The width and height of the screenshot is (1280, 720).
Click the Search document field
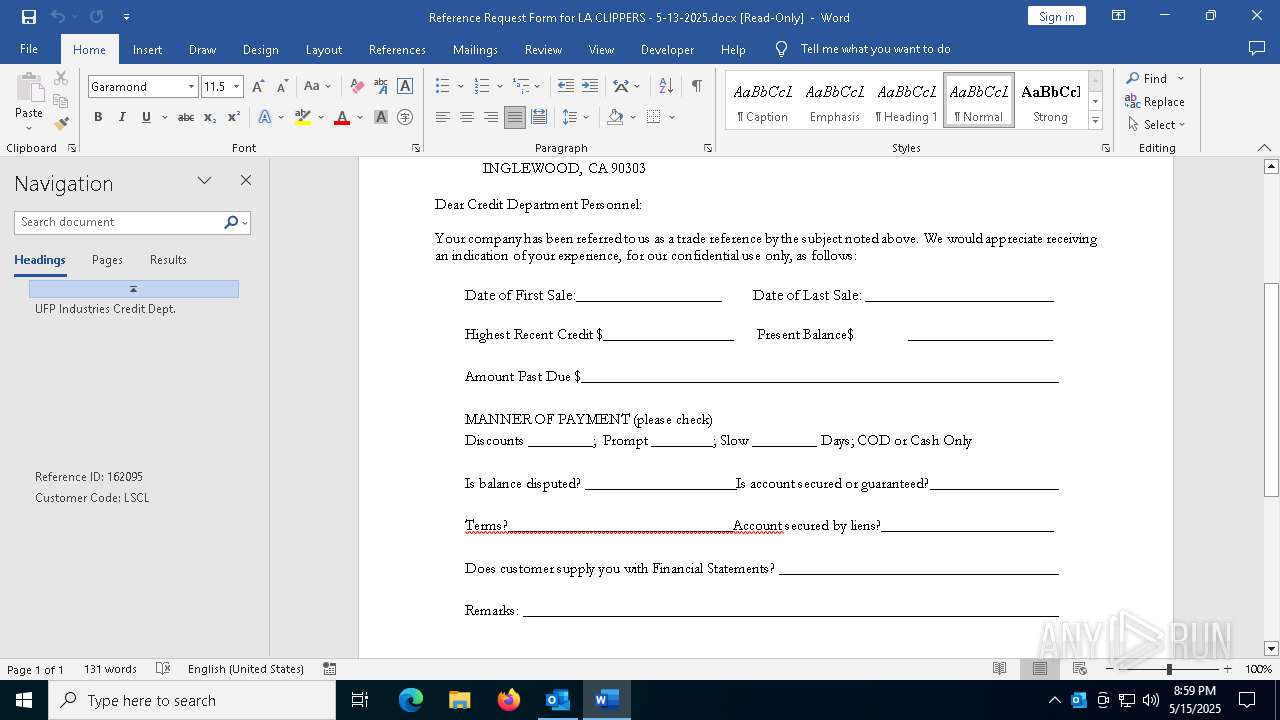(x=120, y=222)
